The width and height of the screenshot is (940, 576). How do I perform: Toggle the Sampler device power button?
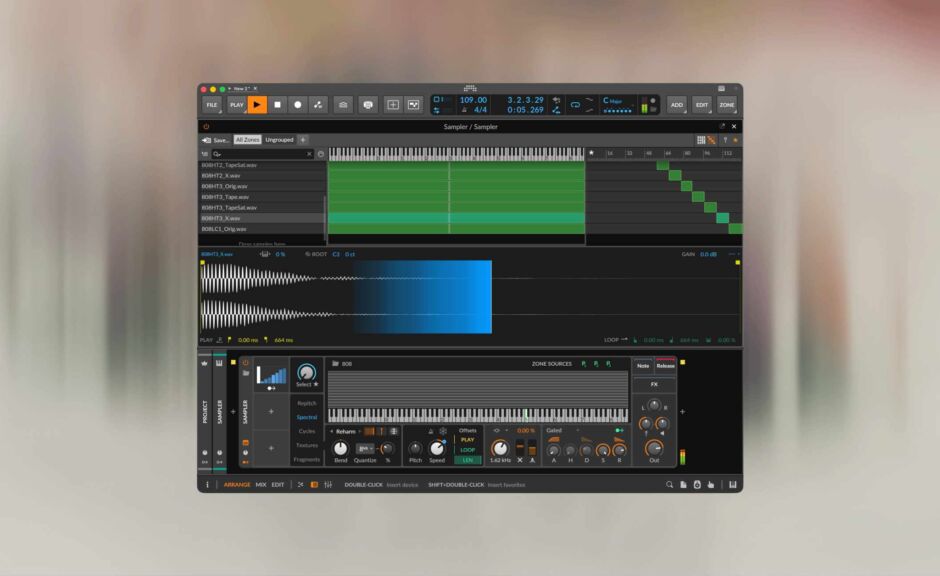(x=245, y=363)
